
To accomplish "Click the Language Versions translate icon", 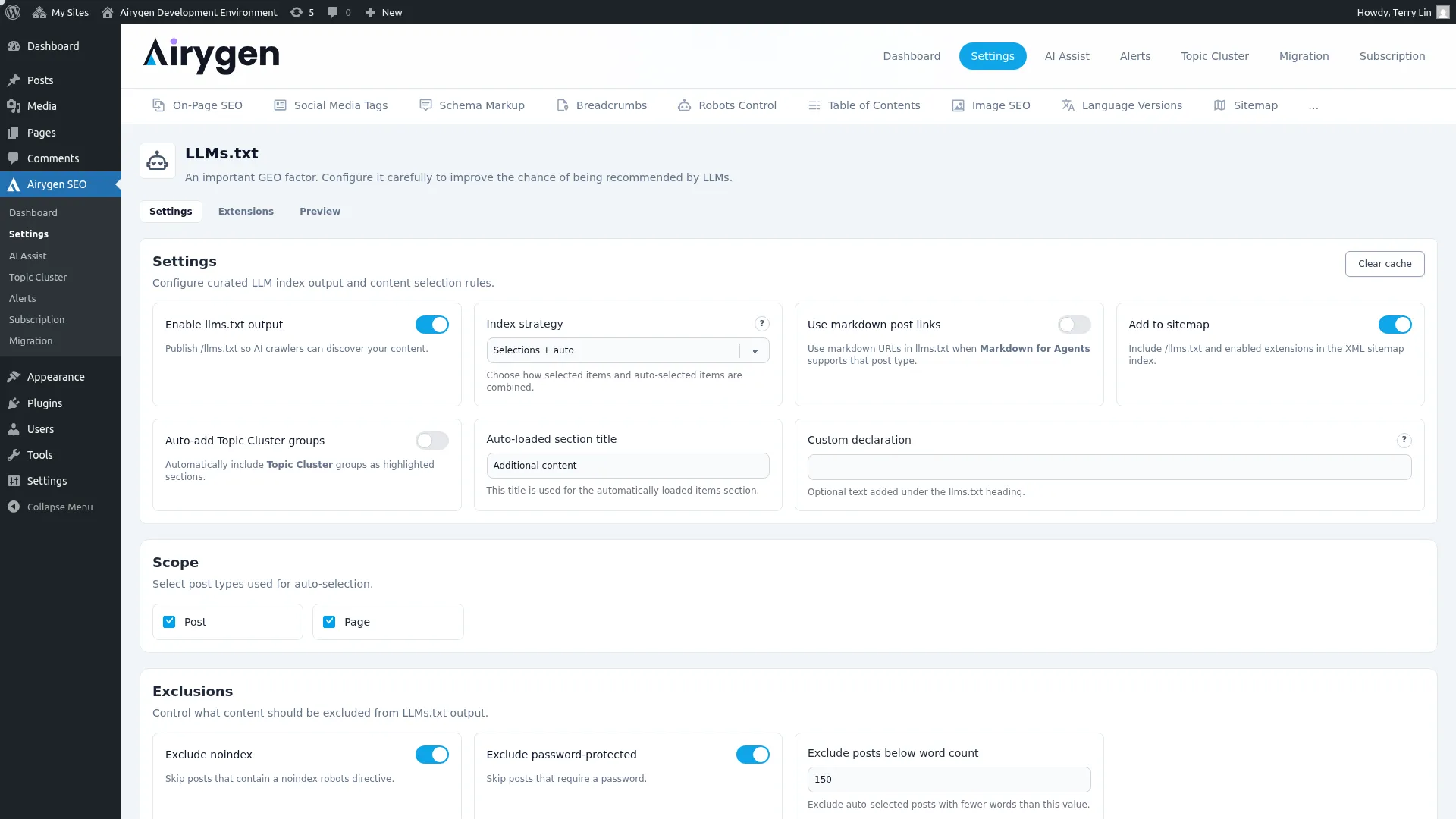I will [1068, 105].
